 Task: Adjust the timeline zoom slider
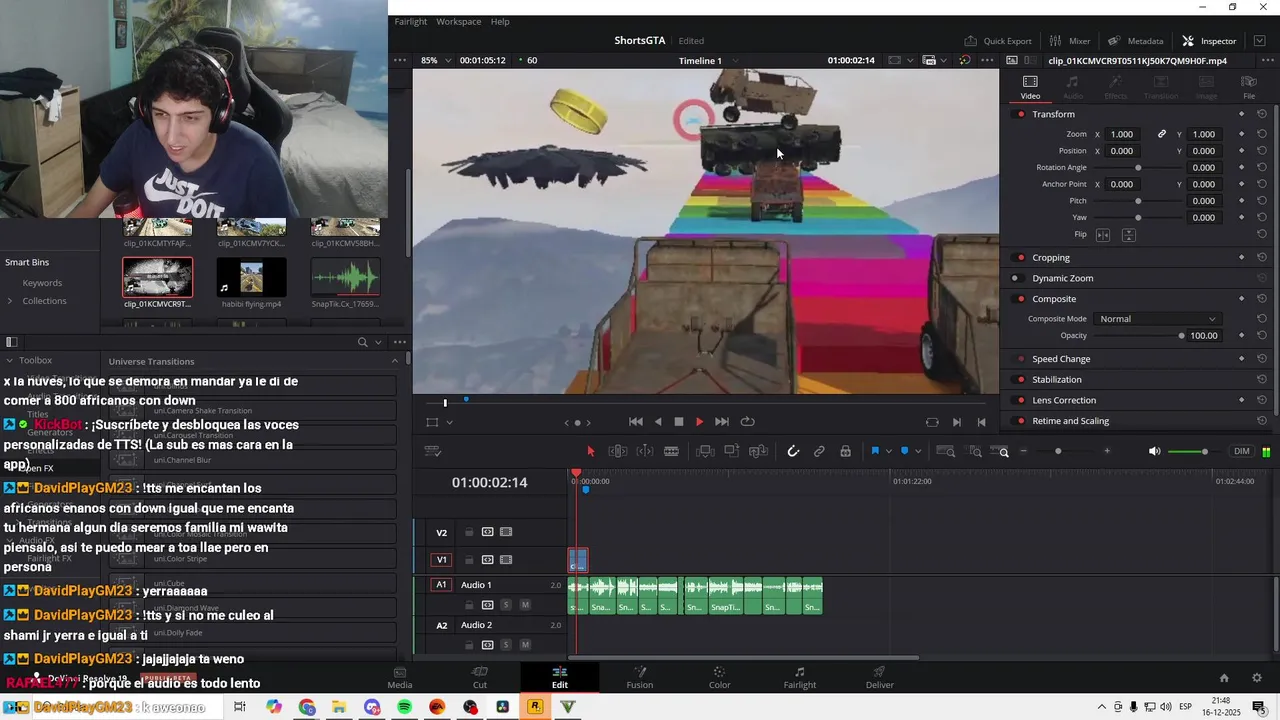click(x=1058, y=451)
